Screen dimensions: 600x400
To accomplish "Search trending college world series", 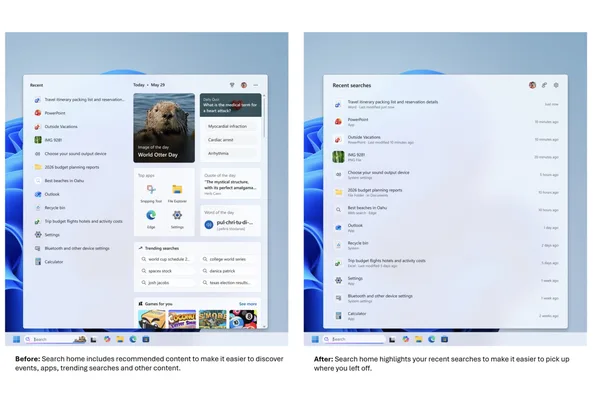I will coord(228,259).
